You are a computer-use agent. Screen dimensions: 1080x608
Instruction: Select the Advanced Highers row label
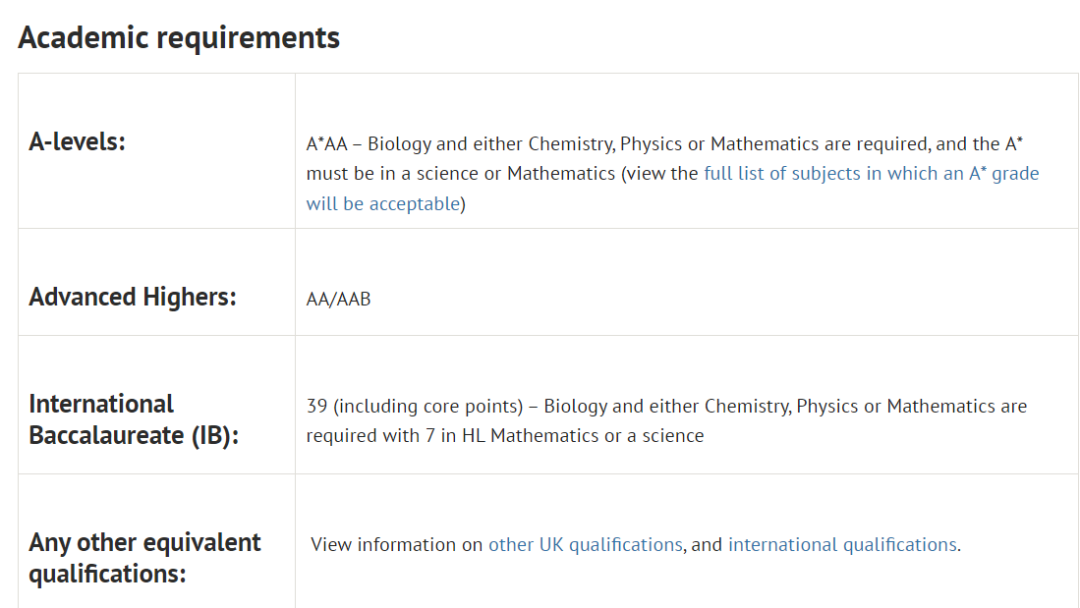[x=132, y=297]
